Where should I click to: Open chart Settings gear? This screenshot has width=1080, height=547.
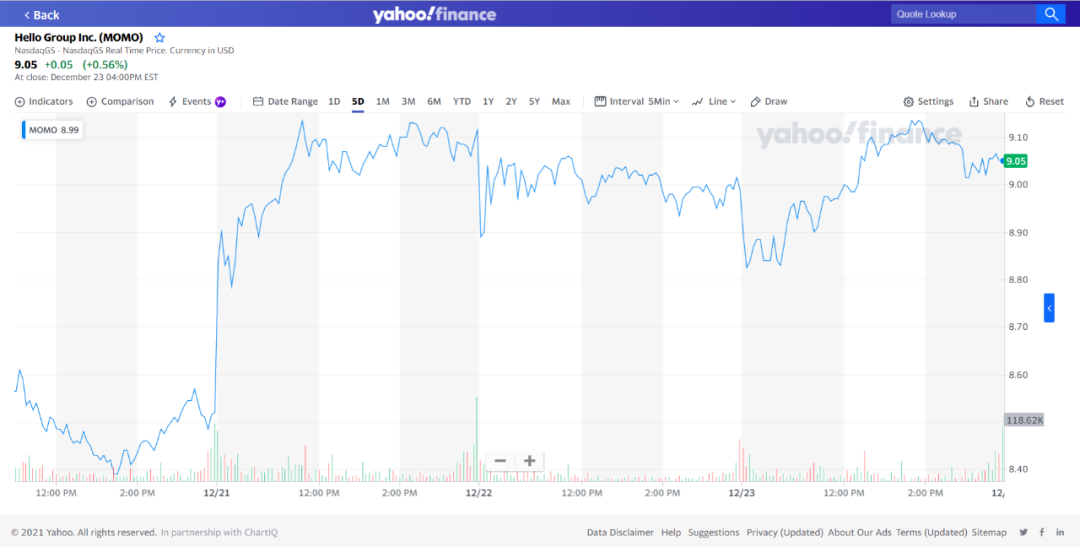pos(928,102)
